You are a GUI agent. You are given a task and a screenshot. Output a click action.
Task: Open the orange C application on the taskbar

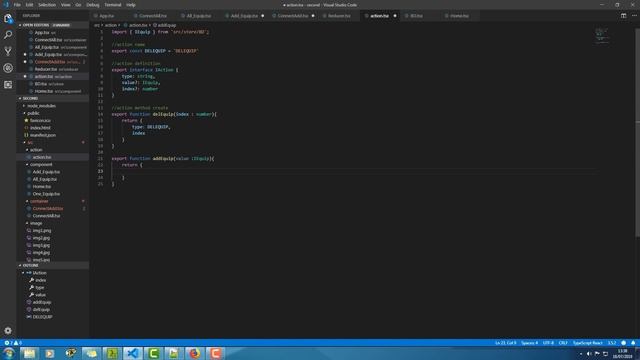(215, 353)
